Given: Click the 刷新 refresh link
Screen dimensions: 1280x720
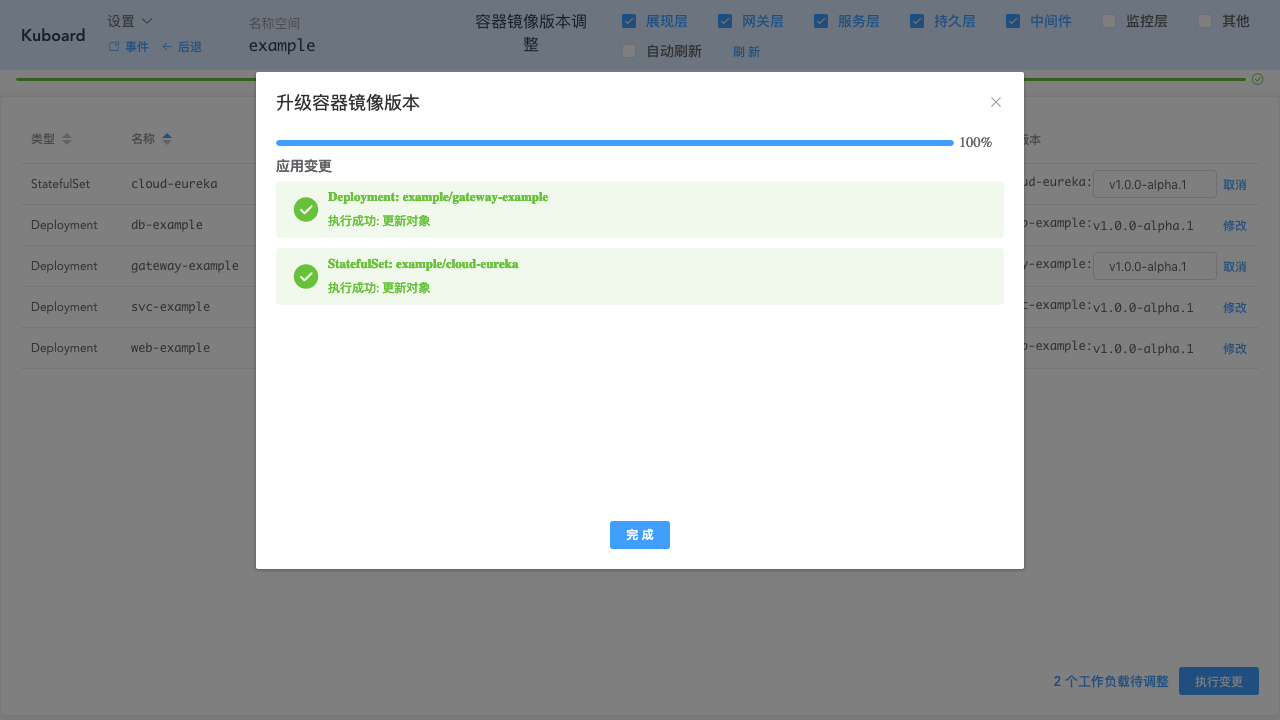Looking at the screenshot, I should click(x=746, y=52).
